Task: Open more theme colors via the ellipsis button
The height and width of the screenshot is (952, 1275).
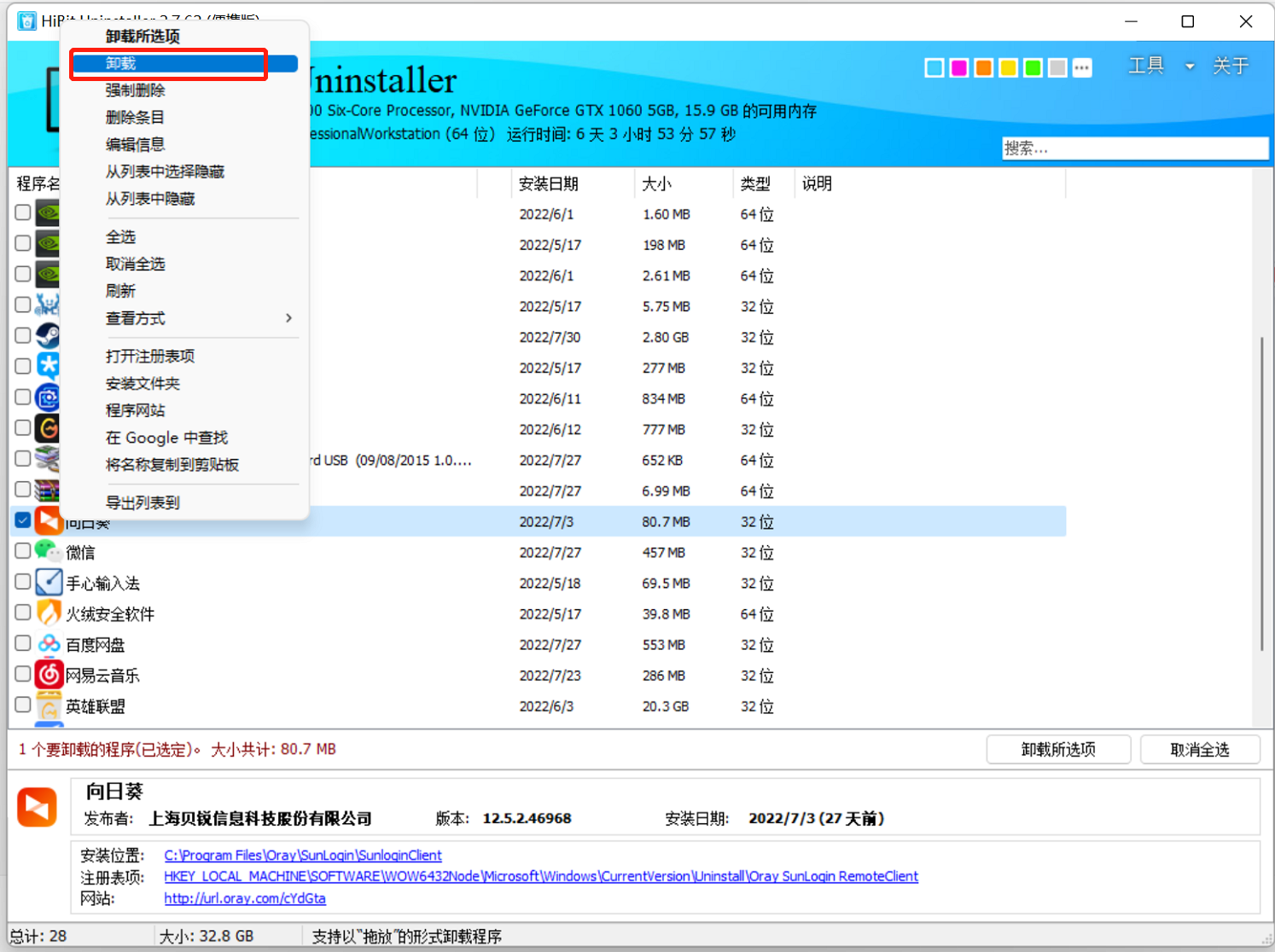Action: tap(1082, 67)
